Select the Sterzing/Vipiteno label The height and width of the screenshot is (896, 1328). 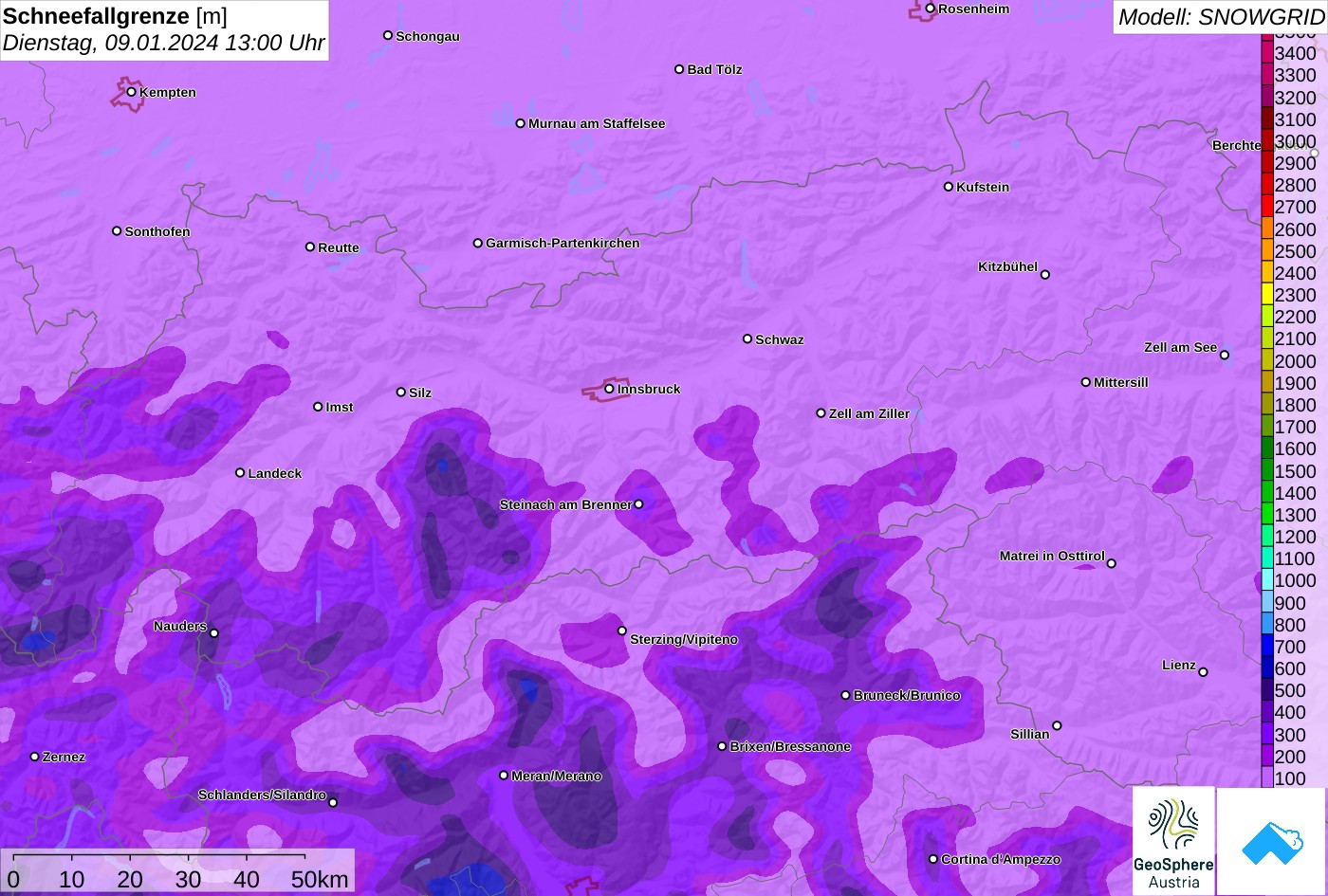(x=684, y=640)
